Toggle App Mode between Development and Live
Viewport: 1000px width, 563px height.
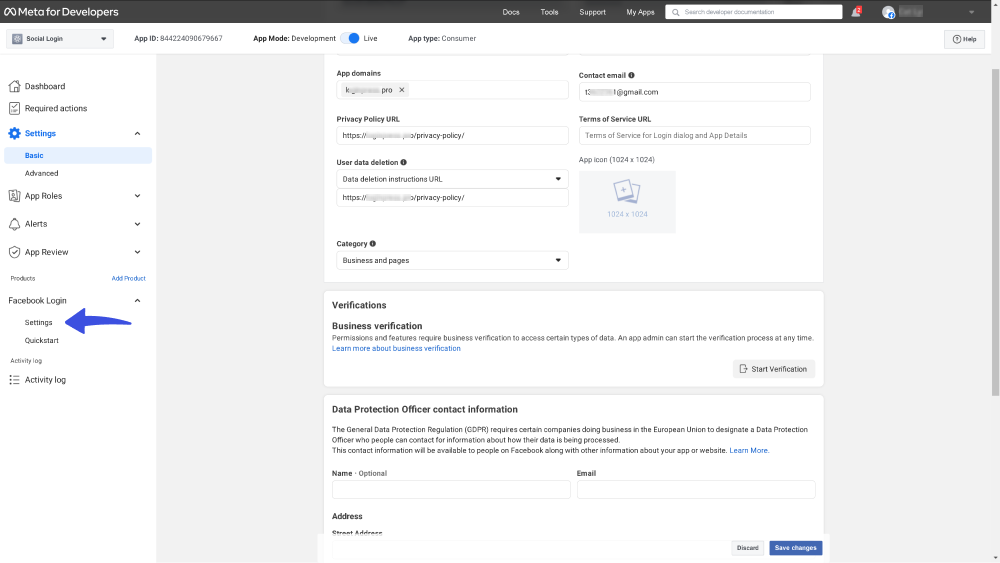(x=350, y=38)
